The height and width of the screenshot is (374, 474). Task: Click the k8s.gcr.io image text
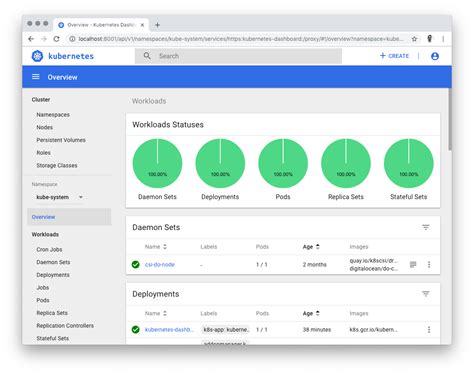click(x=373, y=330)
